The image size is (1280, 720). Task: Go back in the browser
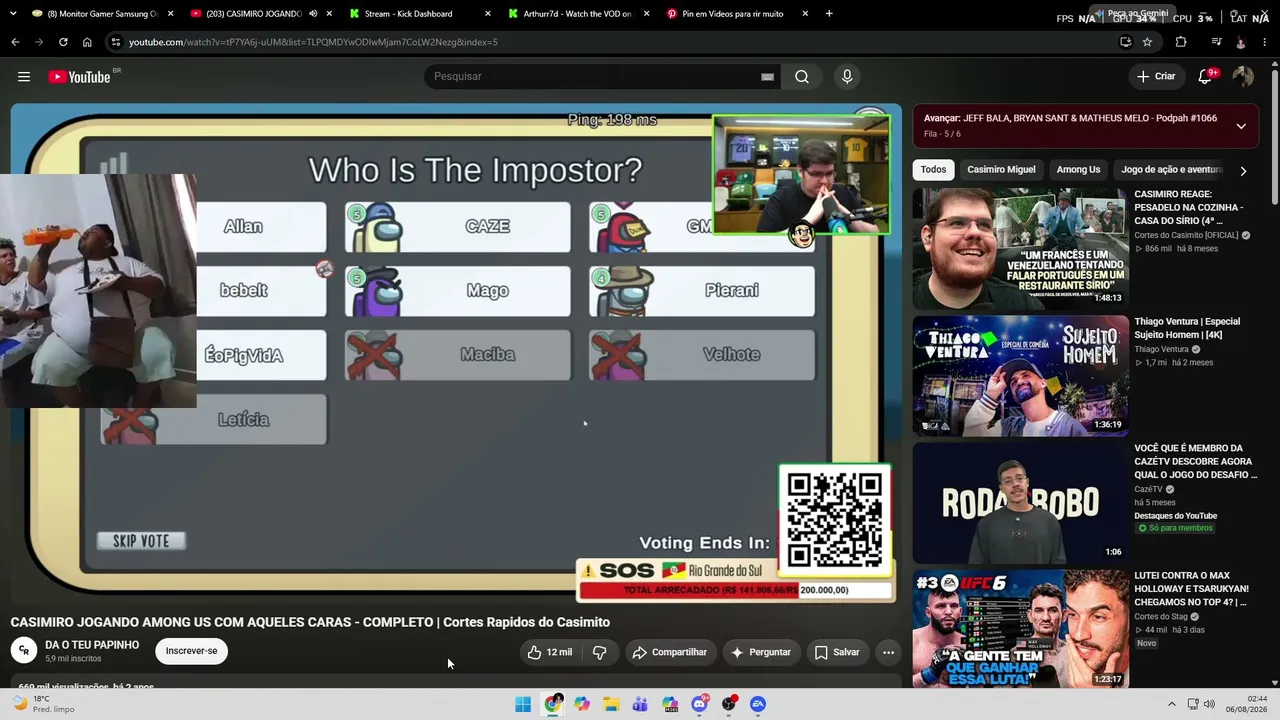click(x=15, y=42)
